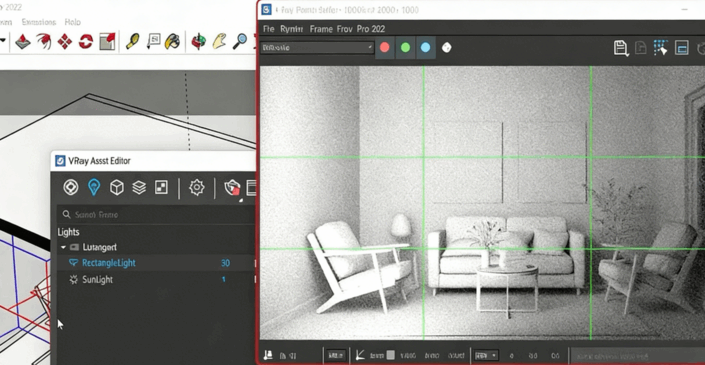Click the render teapot icon in Asset Editor
705x365 pixels.
click(232, 188)
